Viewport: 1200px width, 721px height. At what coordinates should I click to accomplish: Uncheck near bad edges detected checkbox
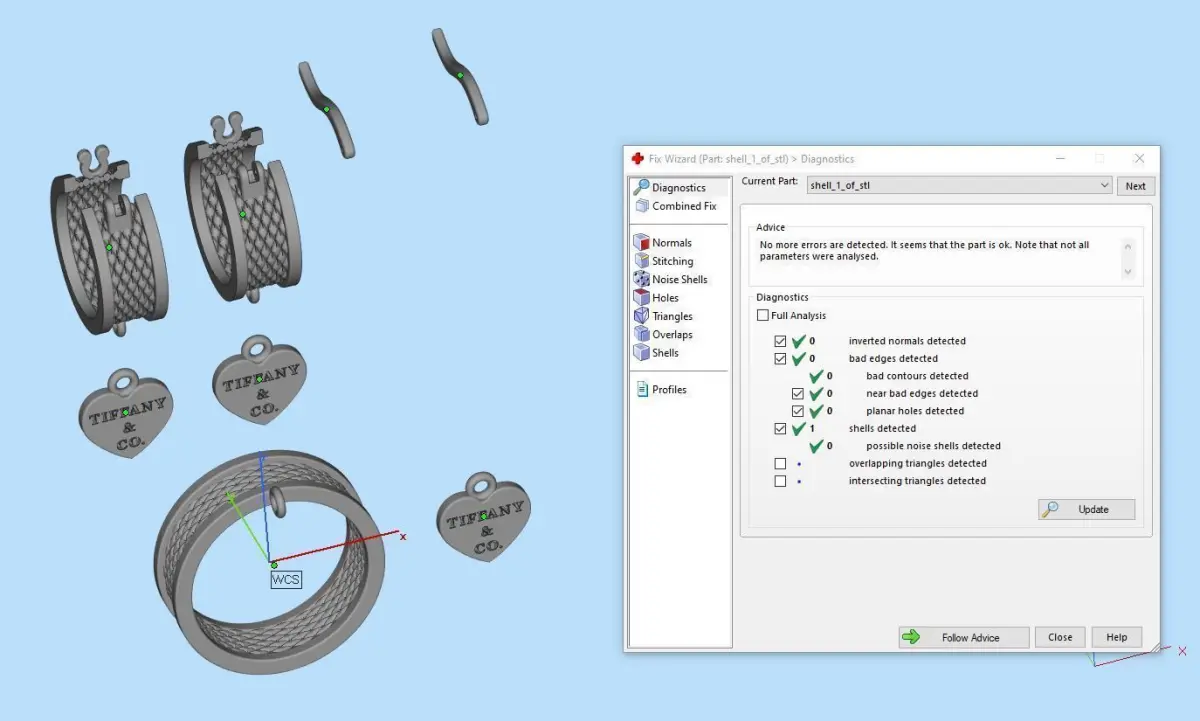pyautogui.click(x=798, y=393)
